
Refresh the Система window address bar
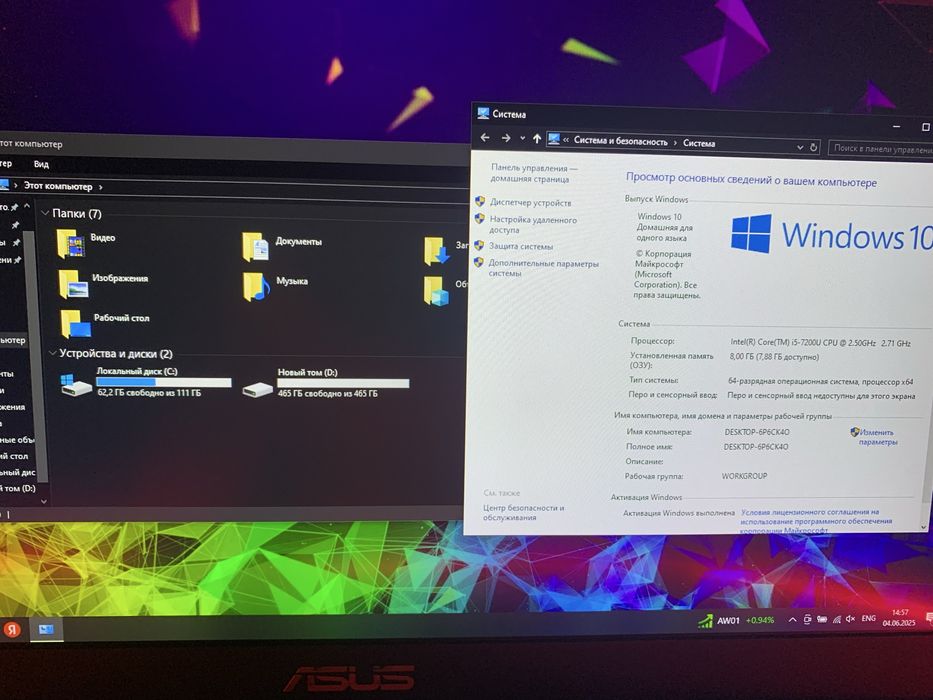coord(813,147)
